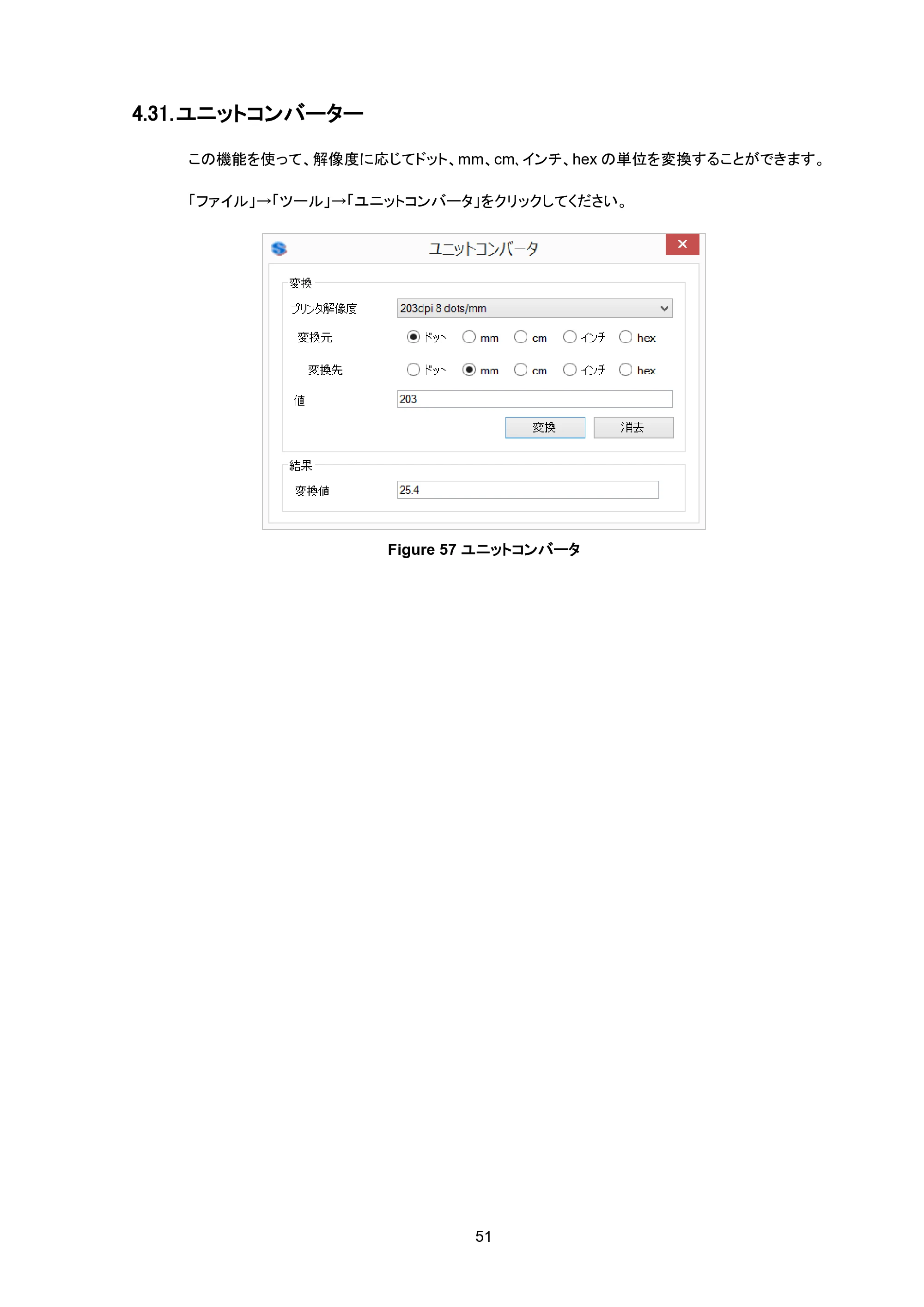
Task: Select cm radio in 変換先 row
Action: pos(520,370)
